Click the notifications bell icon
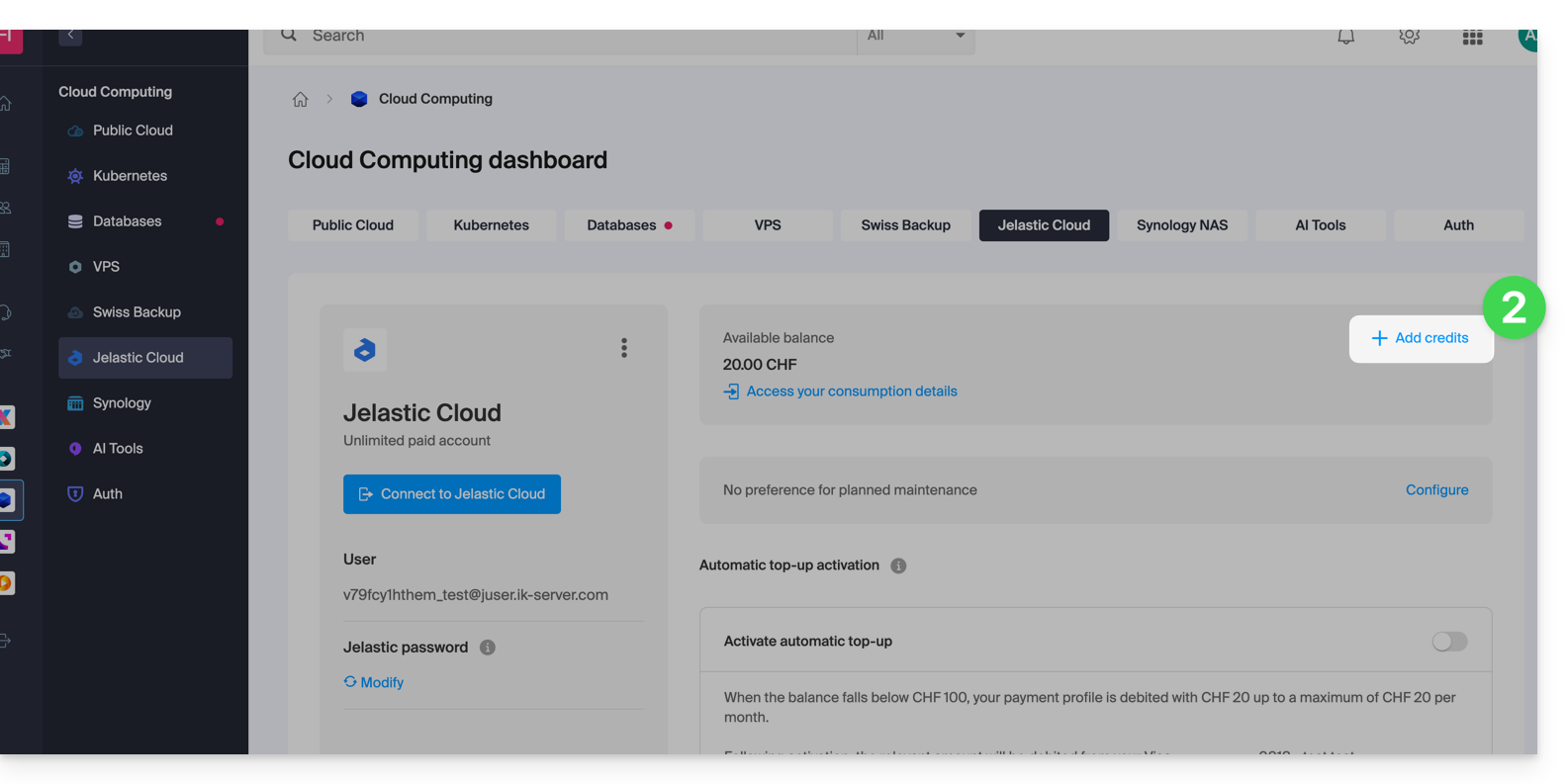The image size is (1567, 784). (1345, 37)
